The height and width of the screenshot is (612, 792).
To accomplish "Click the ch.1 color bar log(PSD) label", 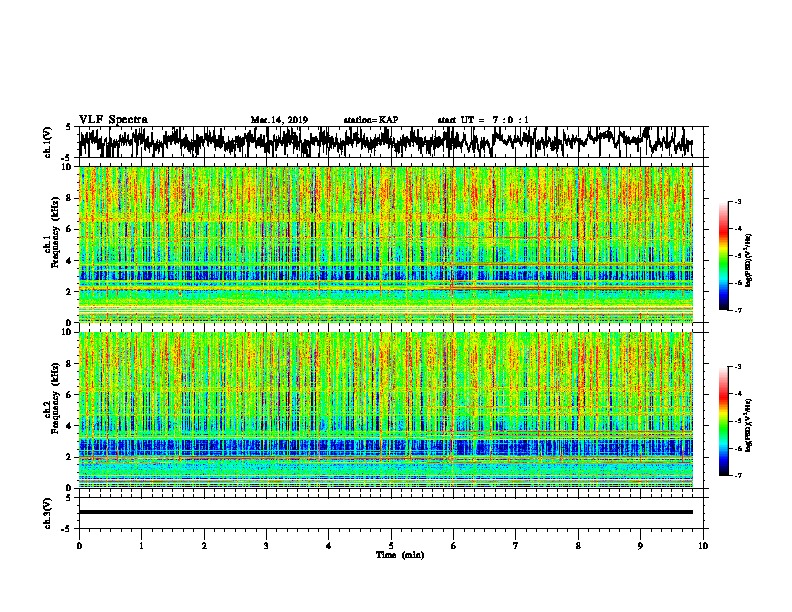I will coord(749,260).
